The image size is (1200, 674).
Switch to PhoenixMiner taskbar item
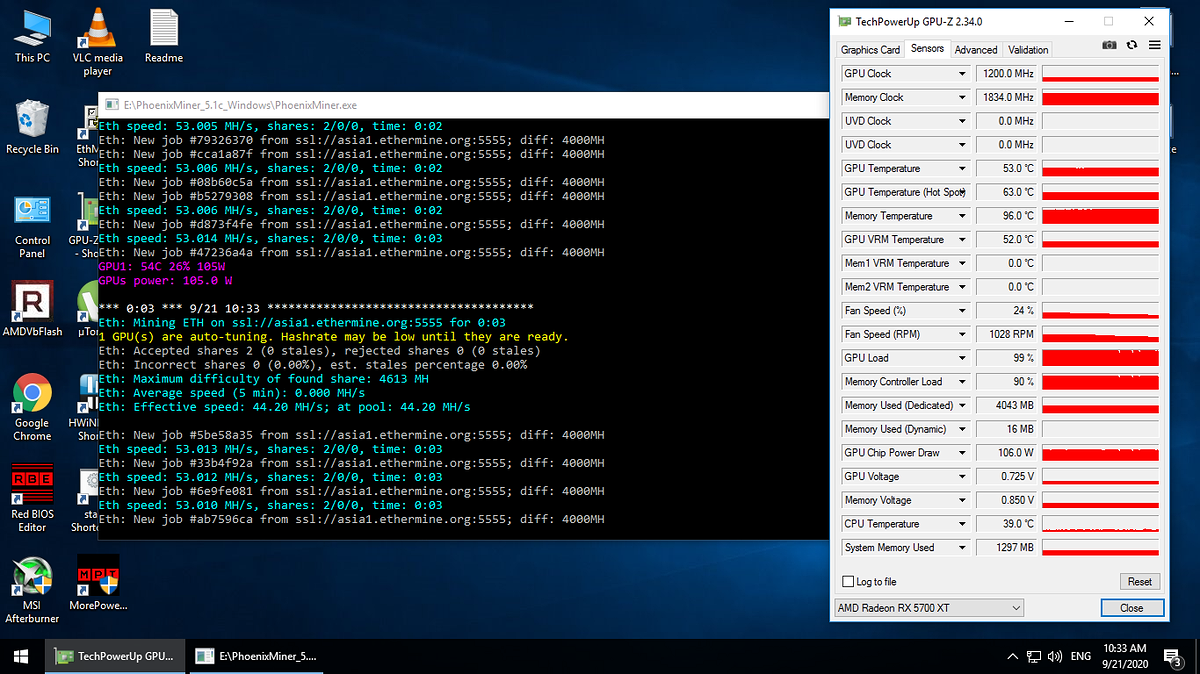click(x=258, y=656)
